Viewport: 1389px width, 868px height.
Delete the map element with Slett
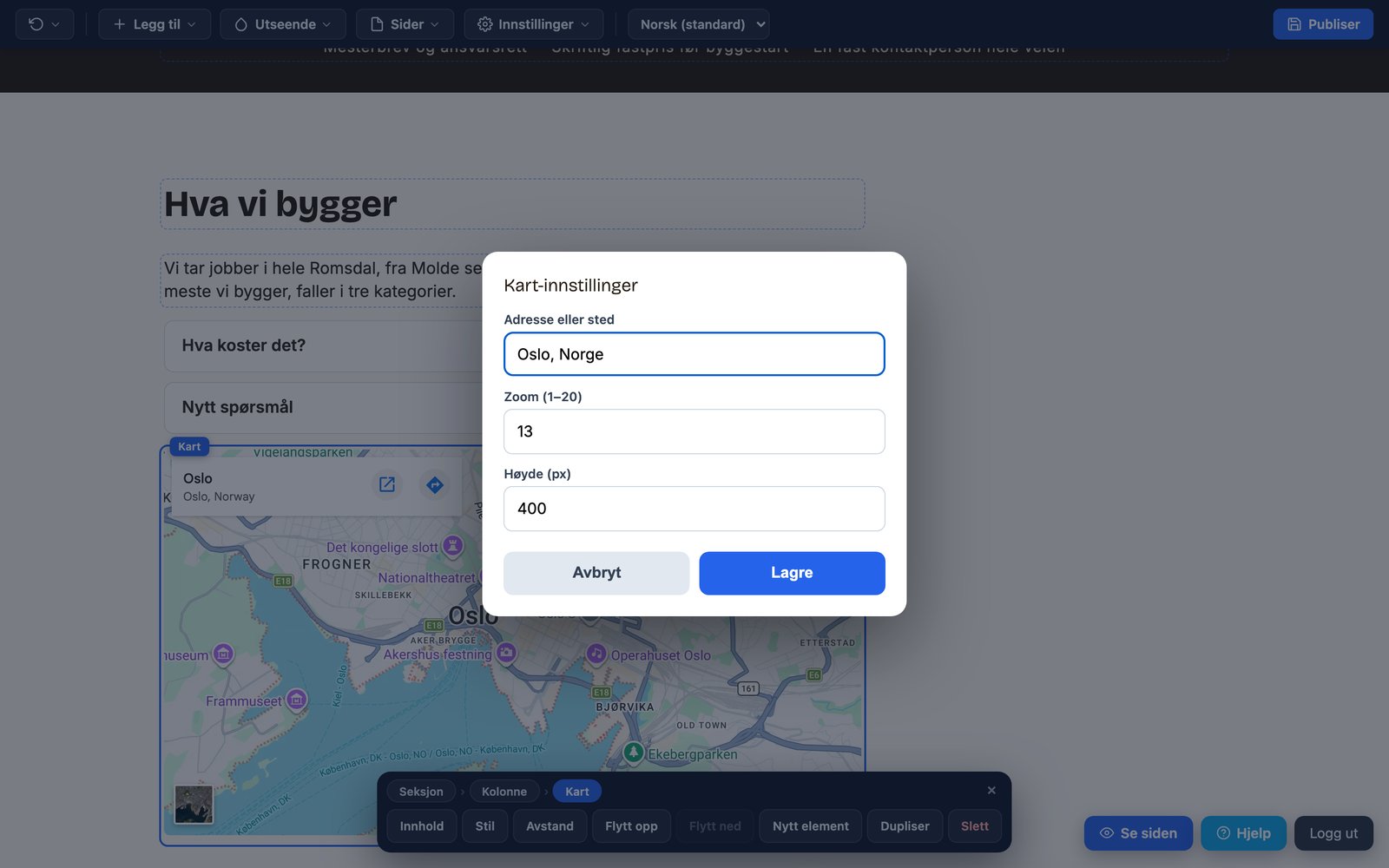pos(975,826)
